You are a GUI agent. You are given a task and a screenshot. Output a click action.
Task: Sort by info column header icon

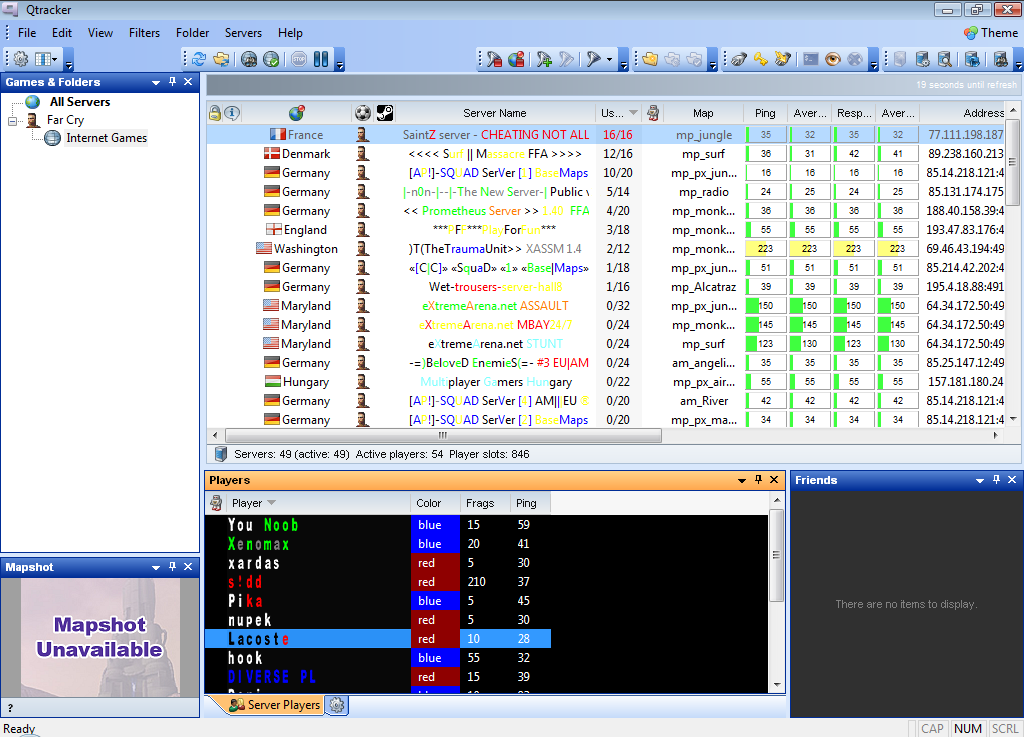(x=232, y=113)
